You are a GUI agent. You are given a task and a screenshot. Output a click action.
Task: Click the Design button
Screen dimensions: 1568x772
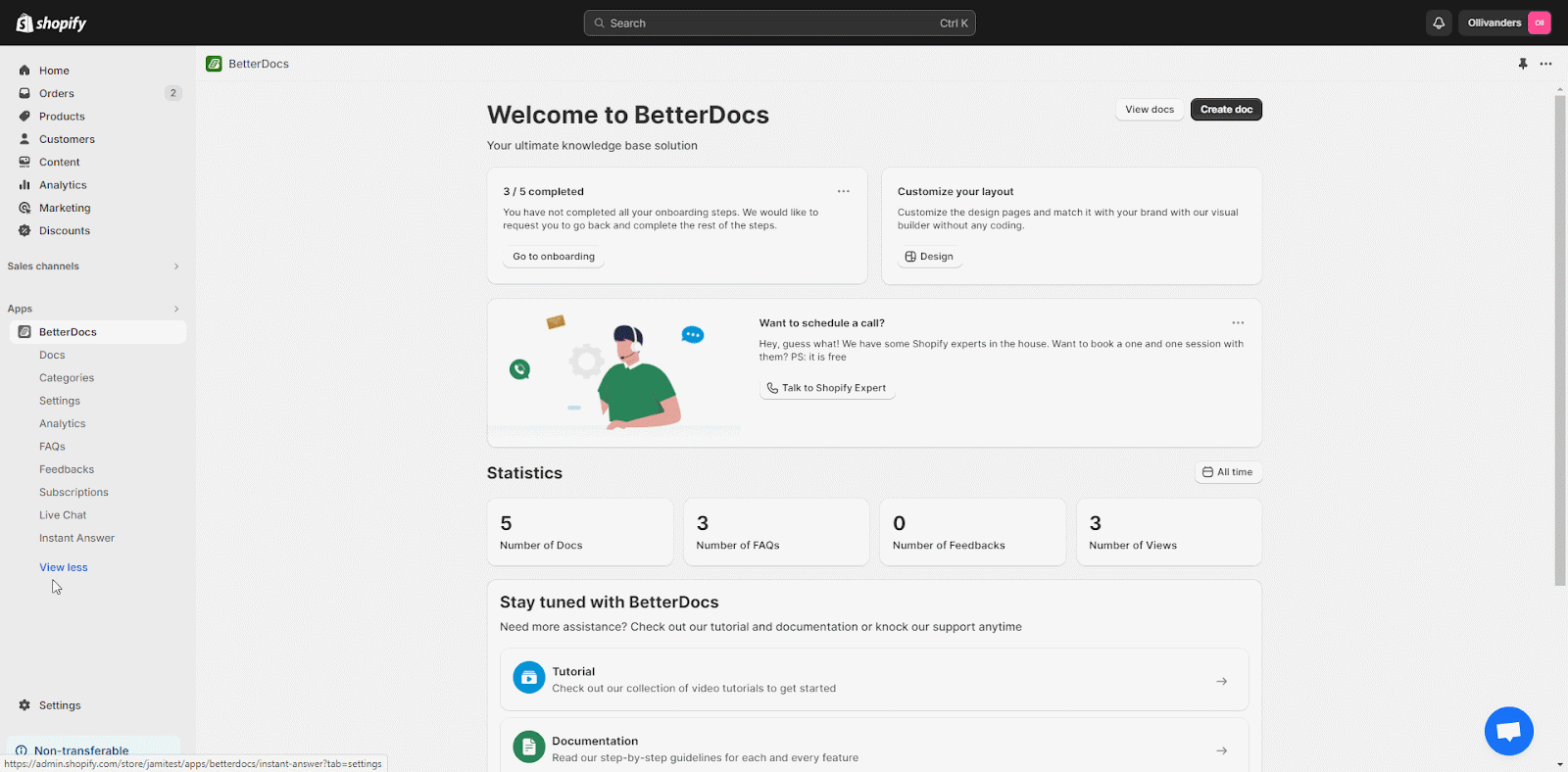929,257
